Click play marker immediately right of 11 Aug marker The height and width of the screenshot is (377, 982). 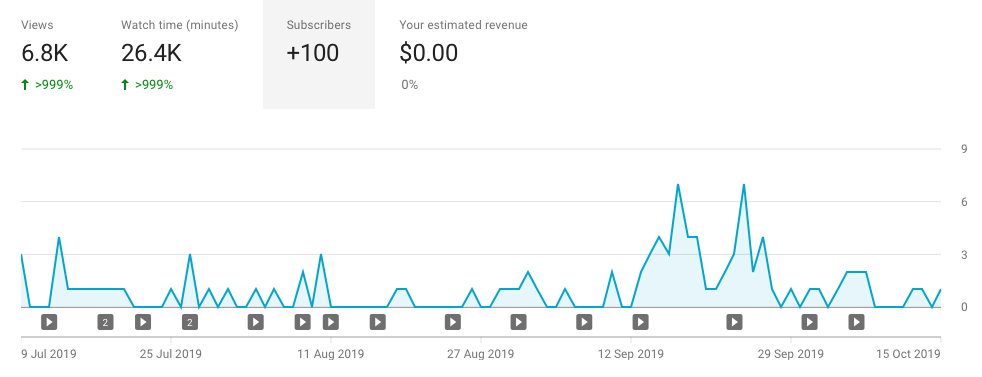[377, 323]
